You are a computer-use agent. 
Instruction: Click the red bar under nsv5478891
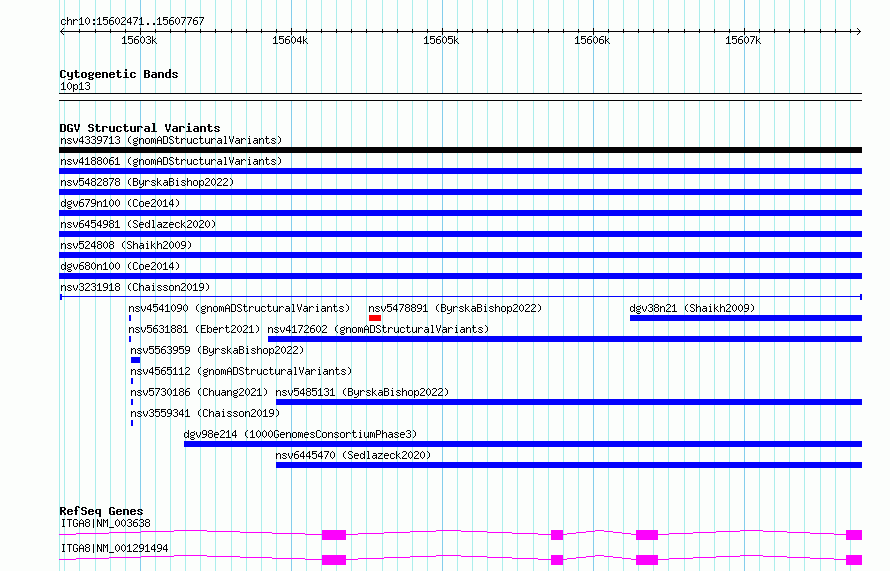click(x=375, y=318)
